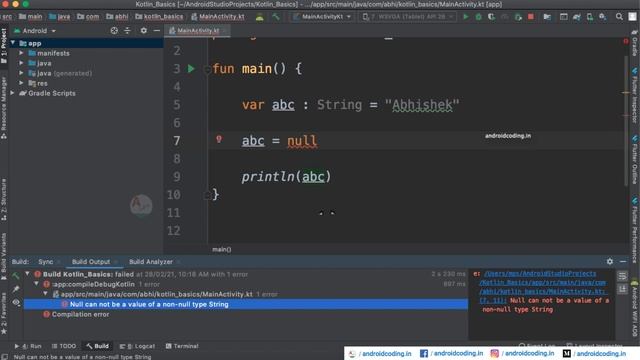
Task: Open the AVD Manager icon in the toolbar
Action: tap(590, 17)
